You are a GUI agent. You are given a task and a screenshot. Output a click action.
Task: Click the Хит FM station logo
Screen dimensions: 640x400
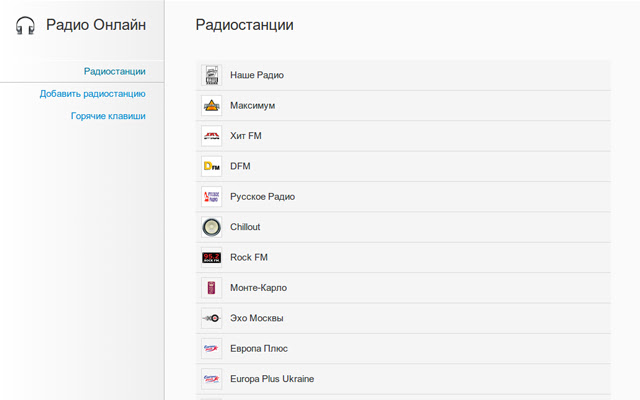click(211, 136)
